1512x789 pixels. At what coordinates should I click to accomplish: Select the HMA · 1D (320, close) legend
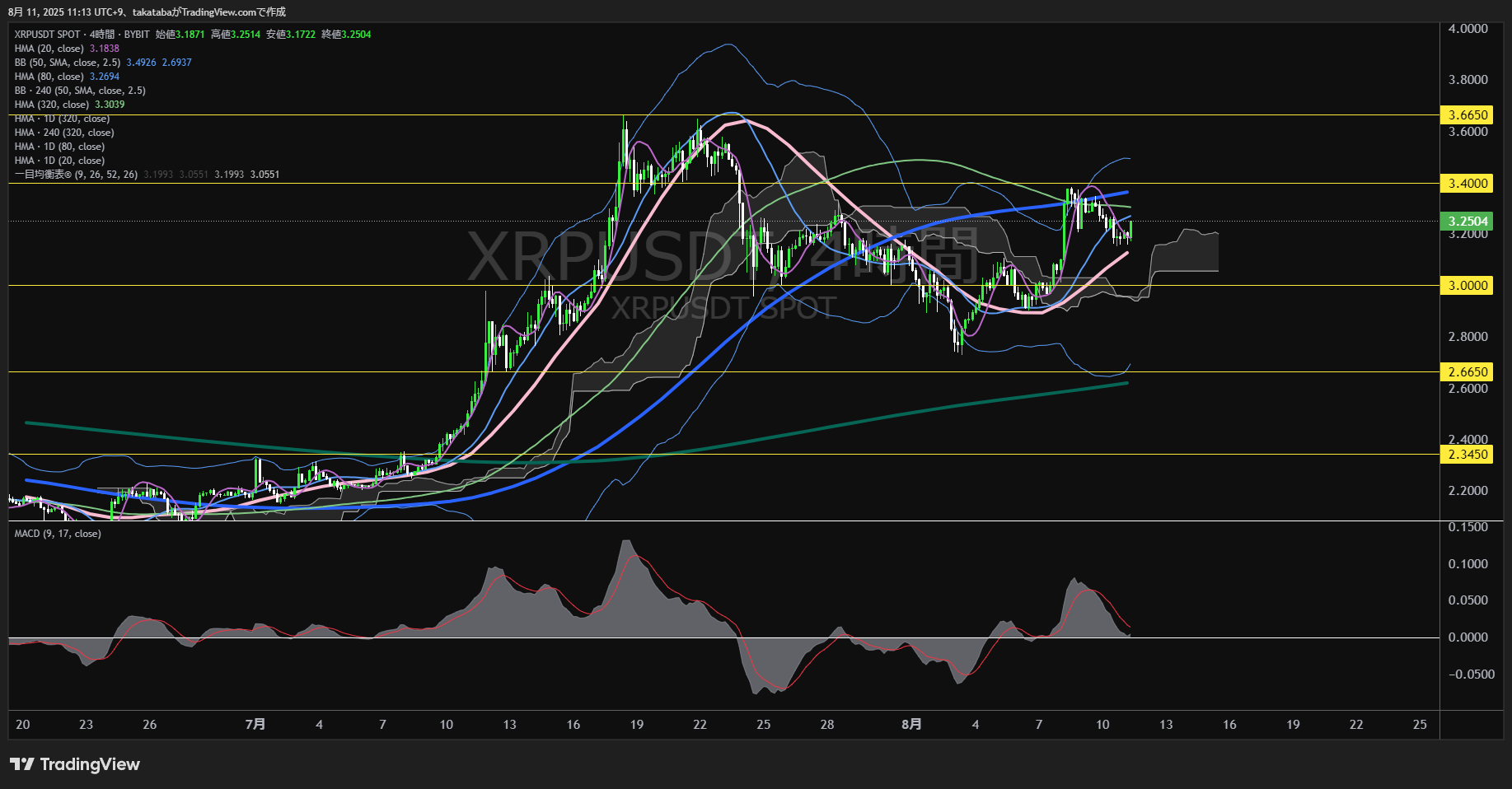point(62,119)
